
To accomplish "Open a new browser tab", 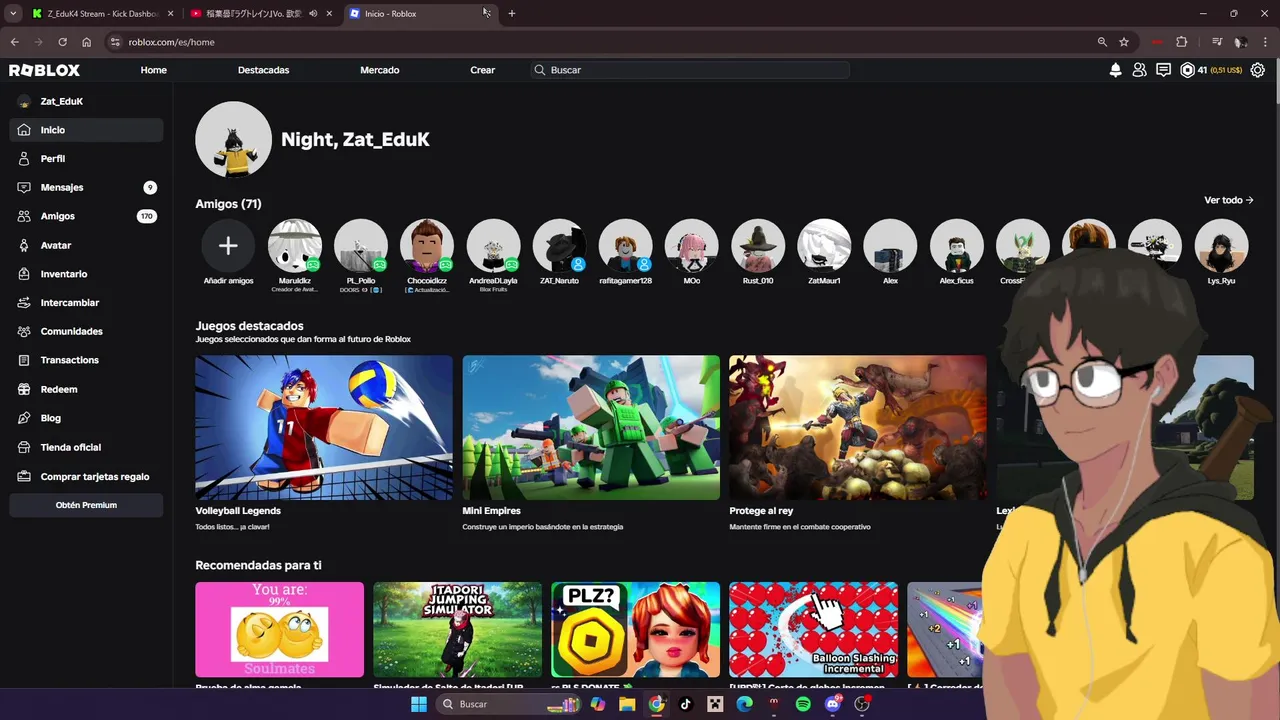I will [512, 14].
